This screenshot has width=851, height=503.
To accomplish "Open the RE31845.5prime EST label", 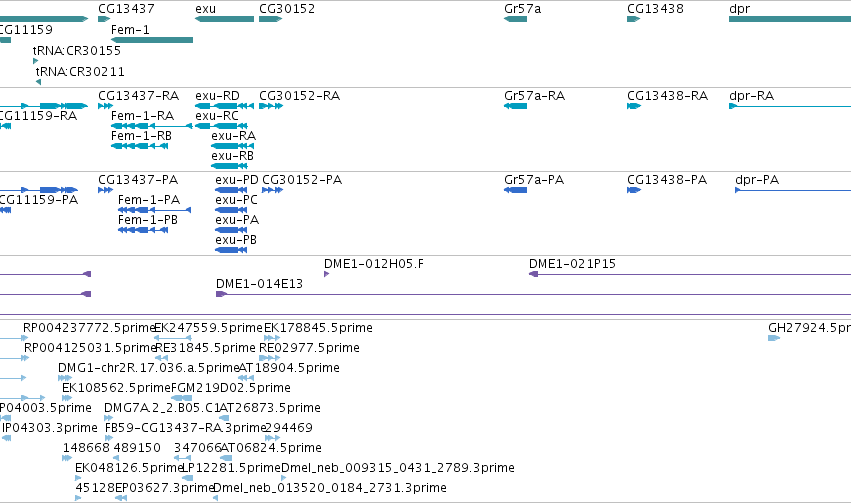I will pyautogui.click(x=205, y=348).
